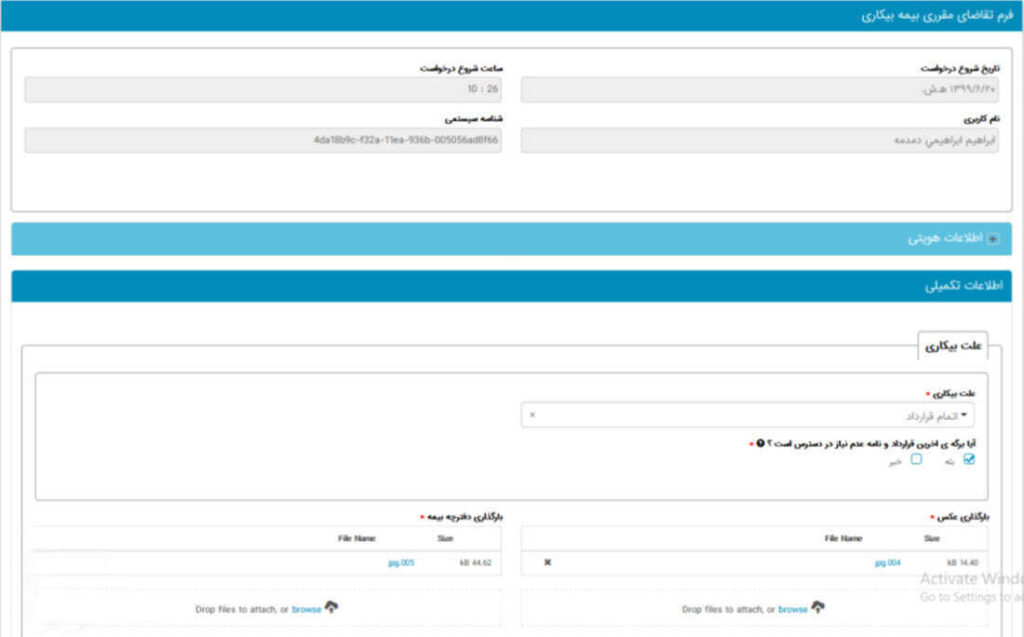Open the jpg.004 file link
The height and width of the screenshot is (637, 1024).
click(888, 563)
